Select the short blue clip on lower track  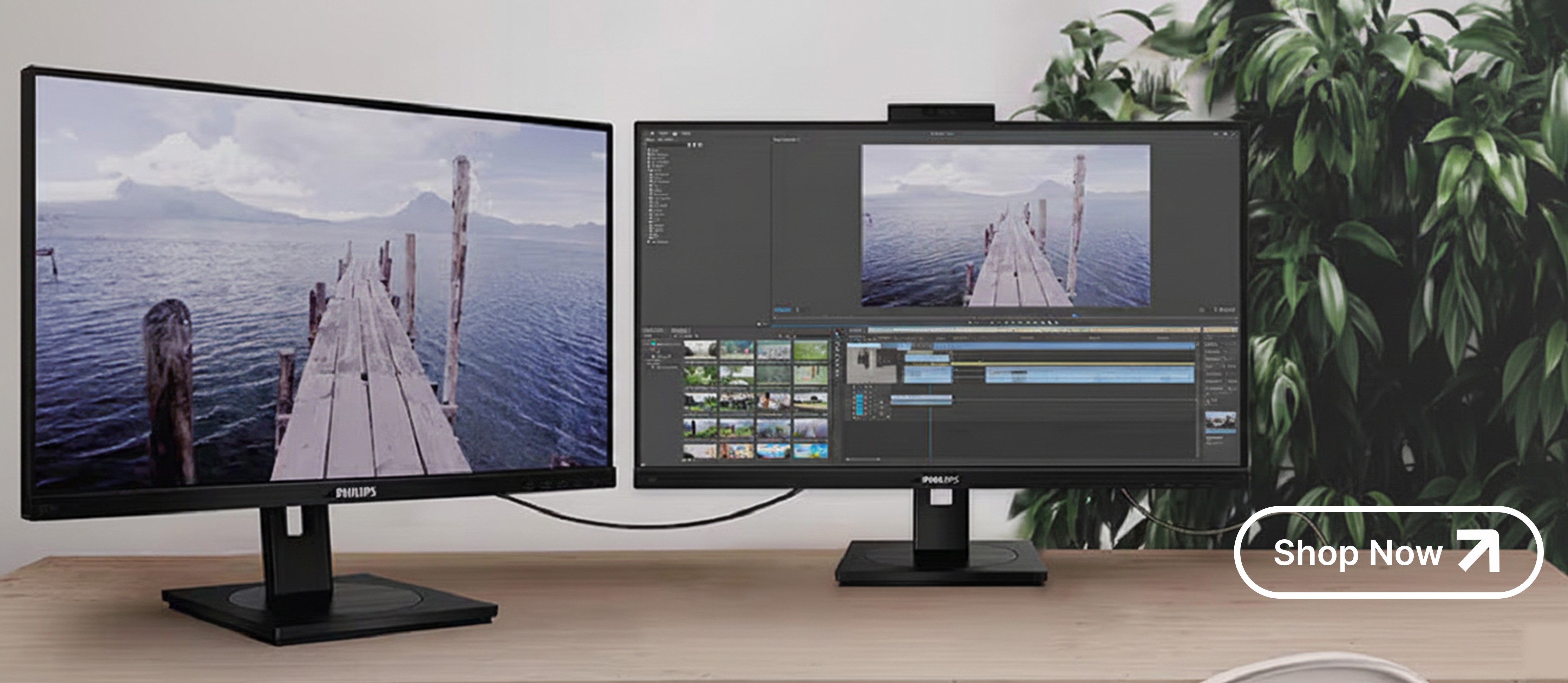point(921,399)
